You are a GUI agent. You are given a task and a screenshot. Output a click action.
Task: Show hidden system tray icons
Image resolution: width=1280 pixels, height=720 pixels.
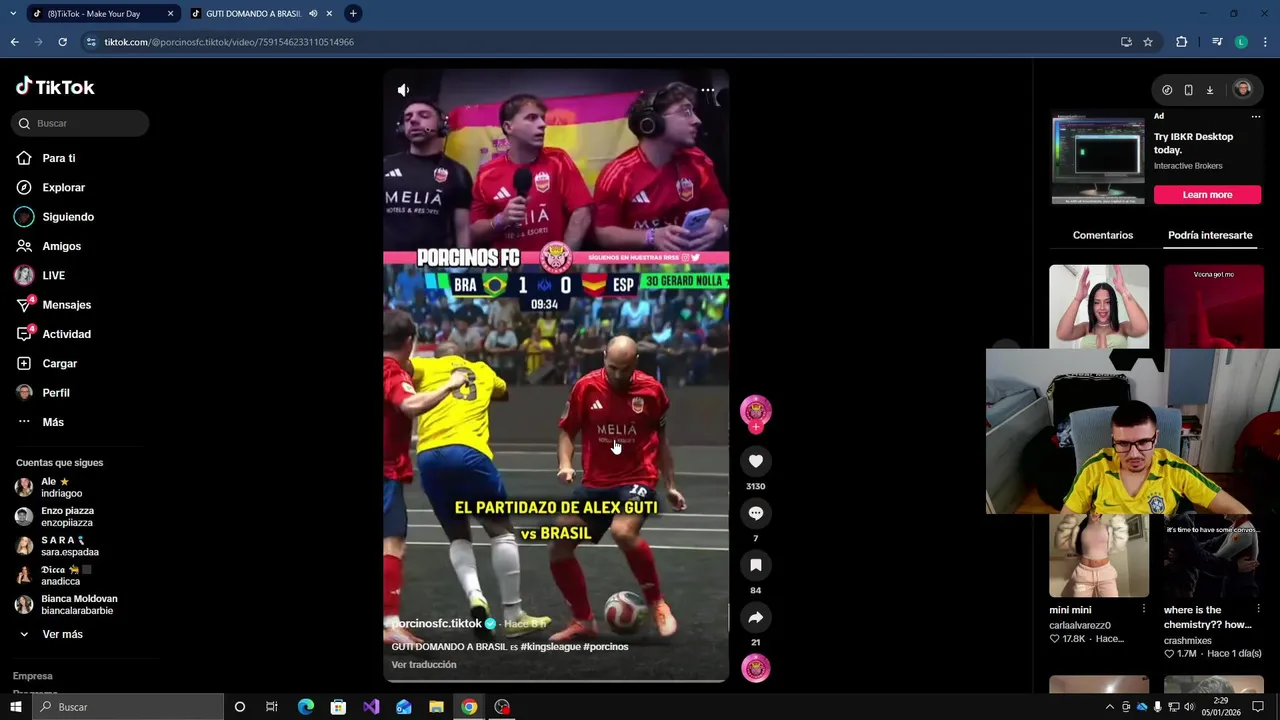click(x=1109, y=707)
